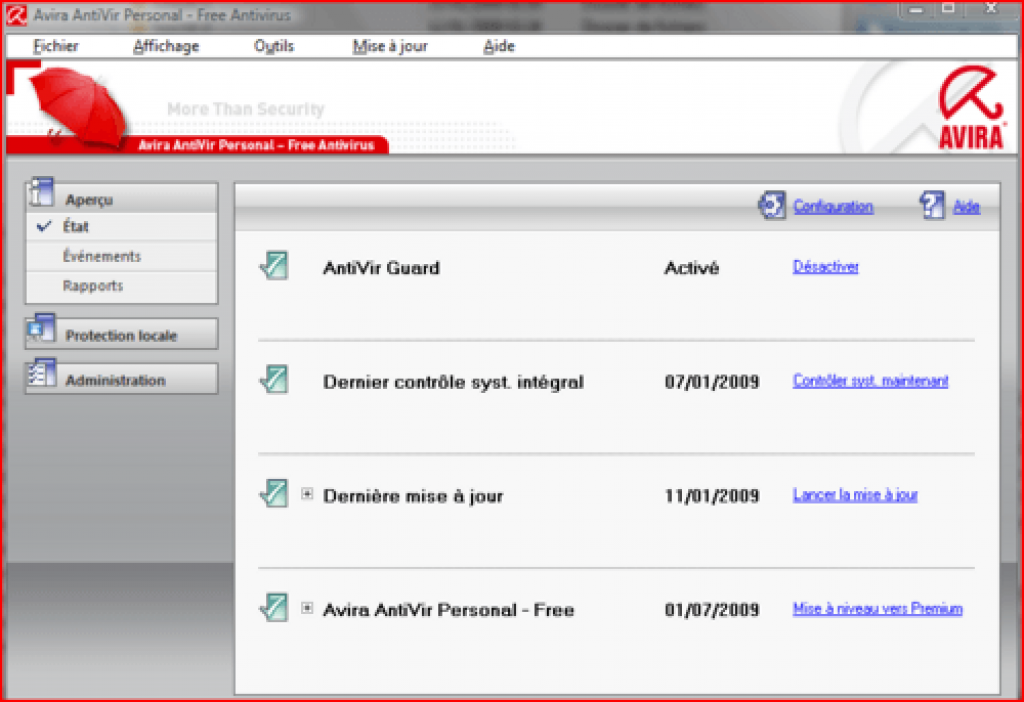Open the Mise à jour menu
The image size is (1024, 702).
pos(390,46)
